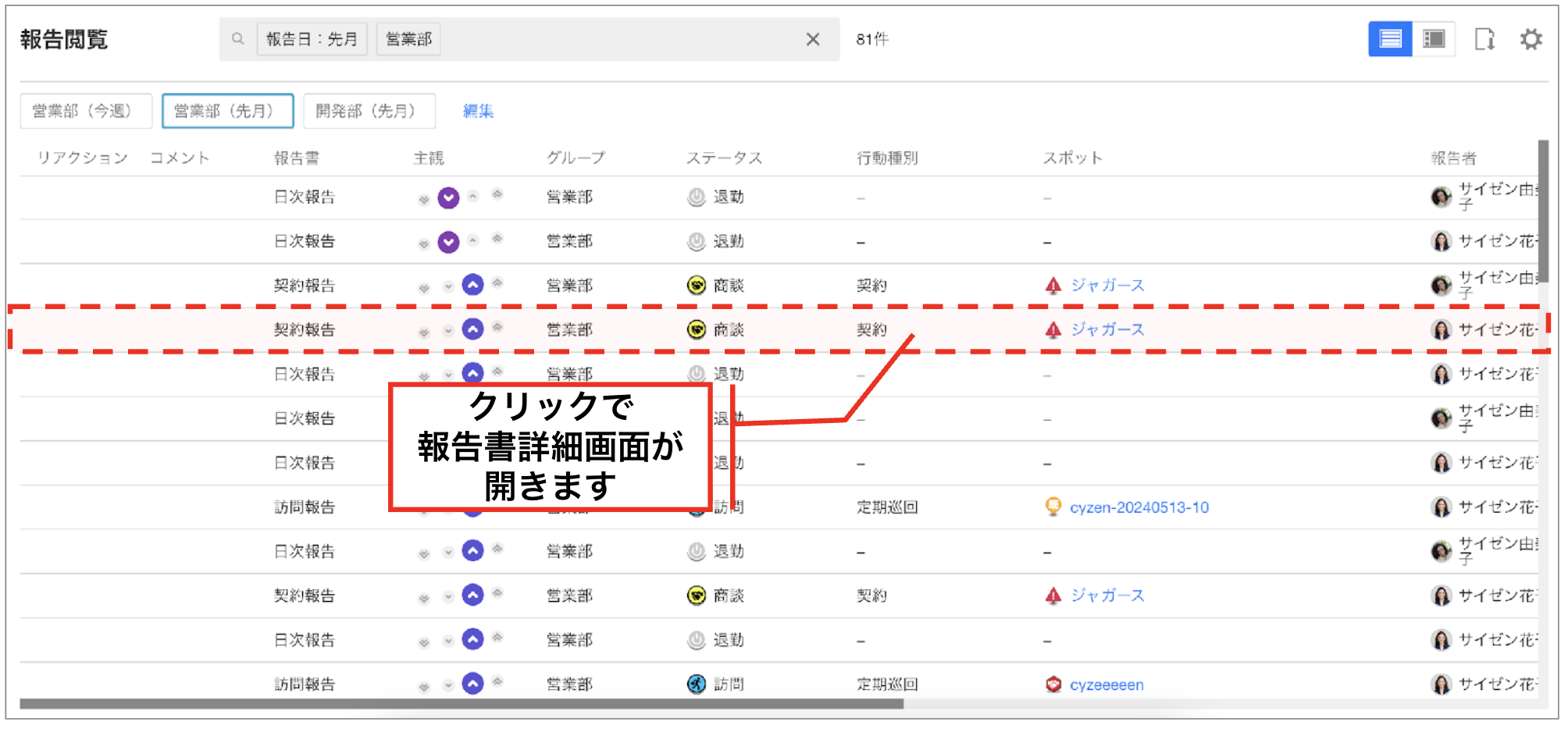Click the magnifier icon in the search bar
The image size is (1568, 729).
(x=238, y=38)
